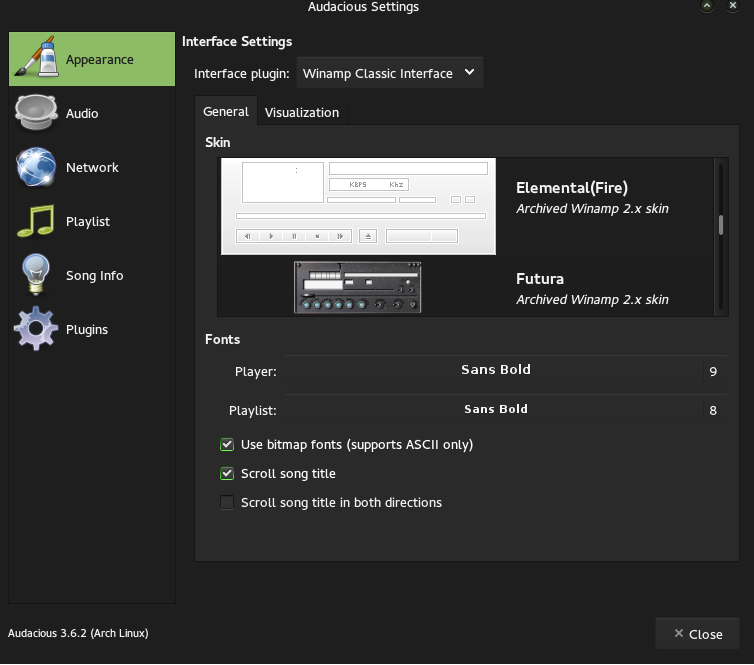Click the Plugins label in sidebar
754x665 pixels.
pos(87,330)
